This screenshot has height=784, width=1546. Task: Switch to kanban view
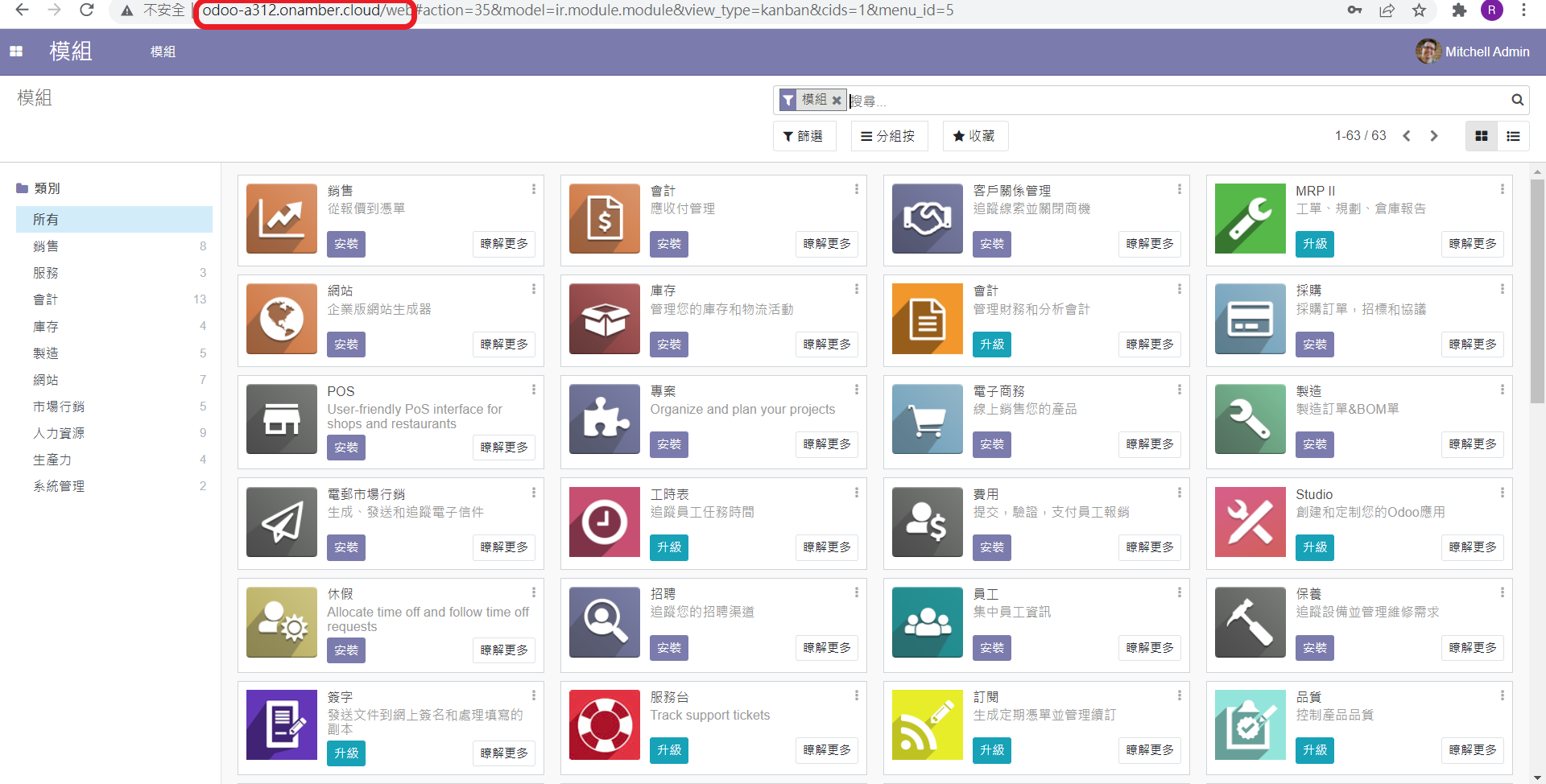(x=1481, y=136)
